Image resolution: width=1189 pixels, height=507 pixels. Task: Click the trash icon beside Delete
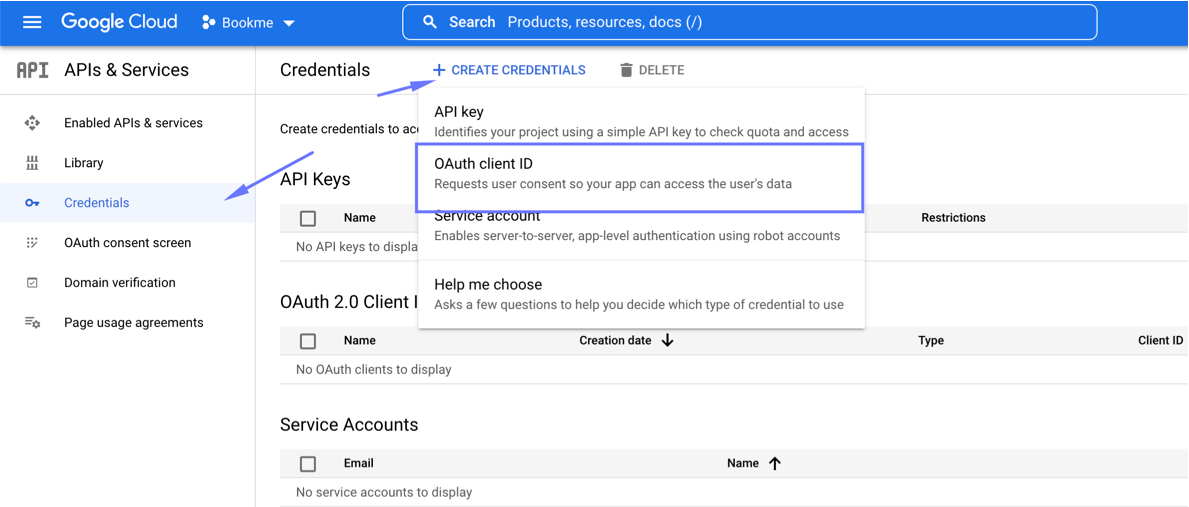tap(626, 70)
